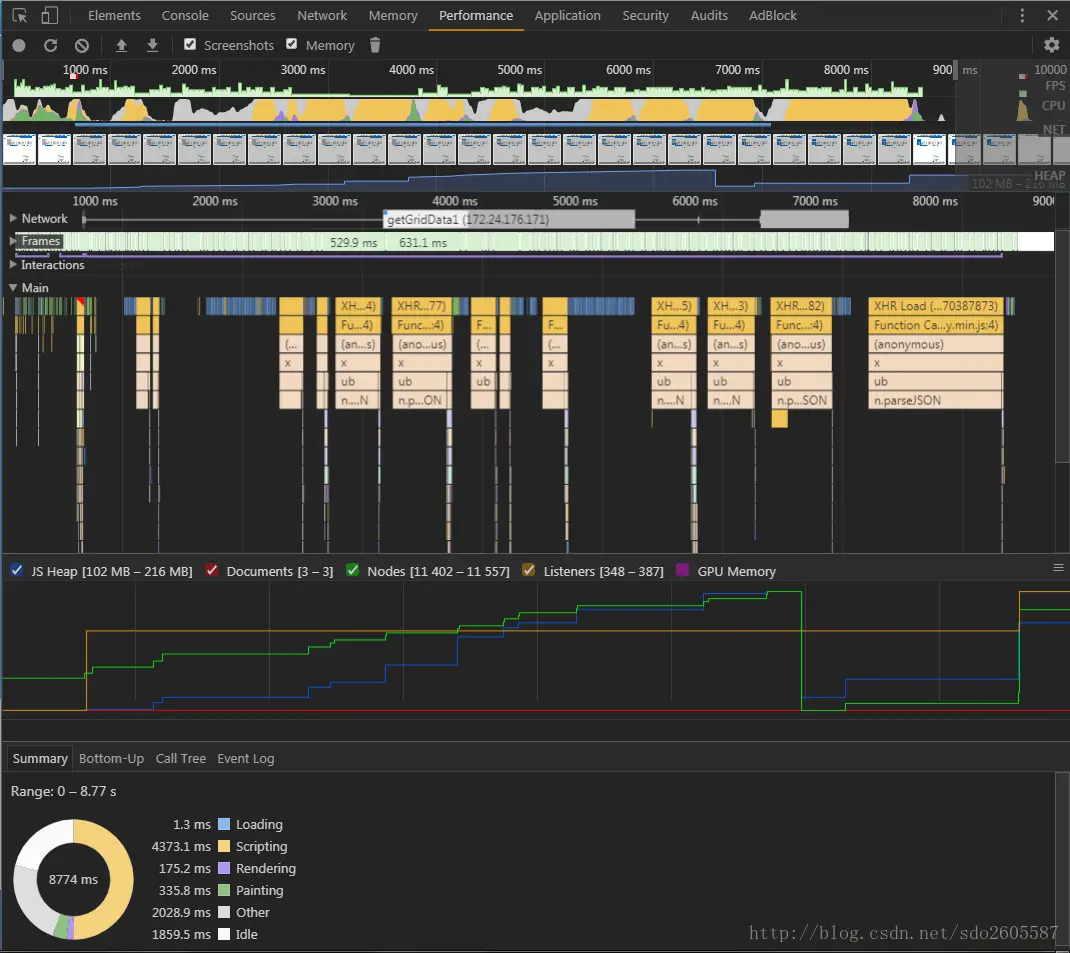Open capture settings gear icon

[x=1051, y=45]
